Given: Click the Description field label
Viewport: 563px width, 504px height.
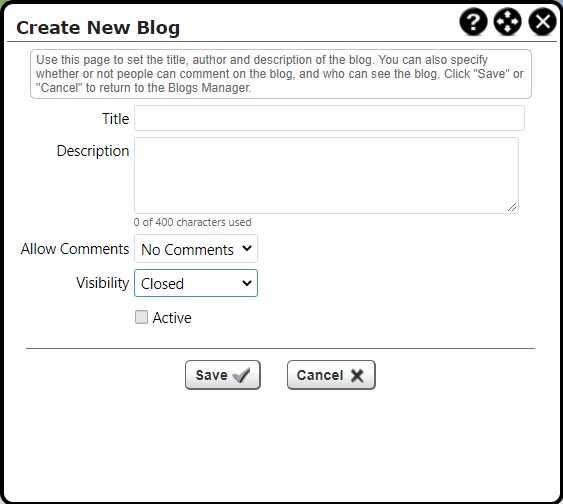Looking at the screenshot, I should pyautogui.click(x=93, y=151).
